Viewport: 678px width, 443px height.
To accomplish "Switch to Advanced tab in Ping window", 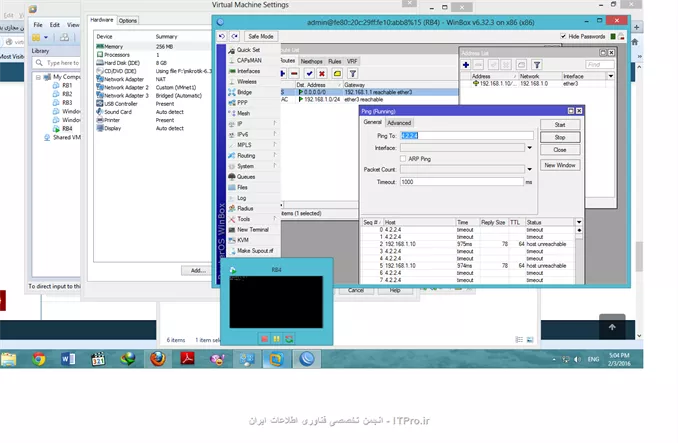I will 399,123.
